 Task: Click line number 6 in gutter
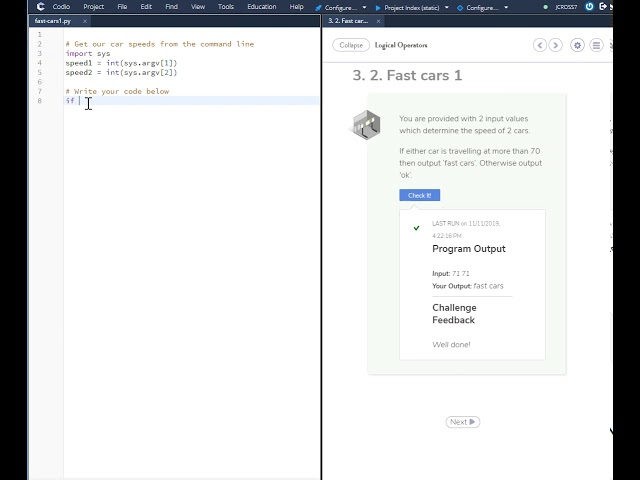click(40, 82)
